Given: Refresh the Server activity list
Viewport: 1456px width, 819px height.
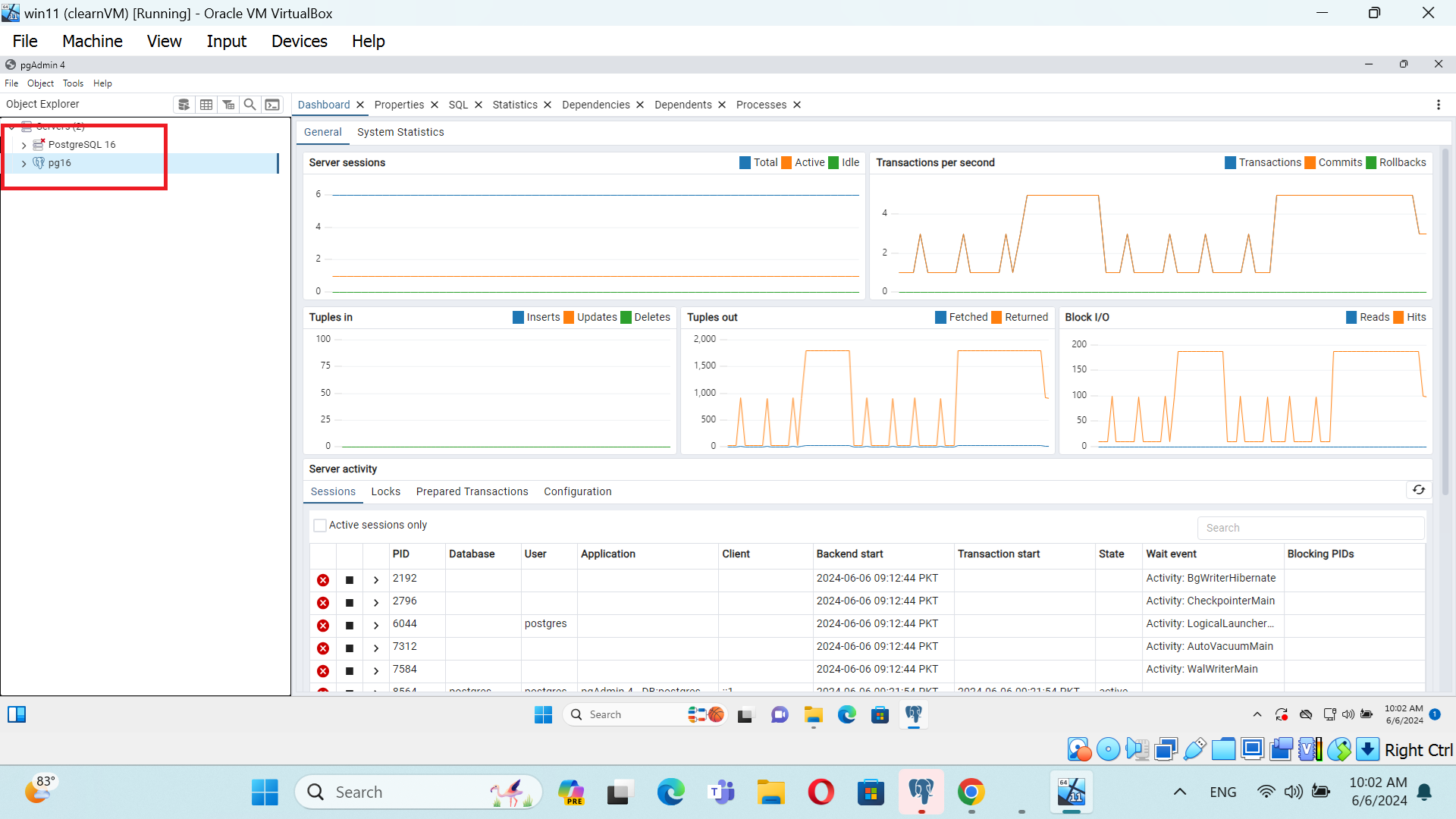Looking at the screenshot, I should 1418,491.
